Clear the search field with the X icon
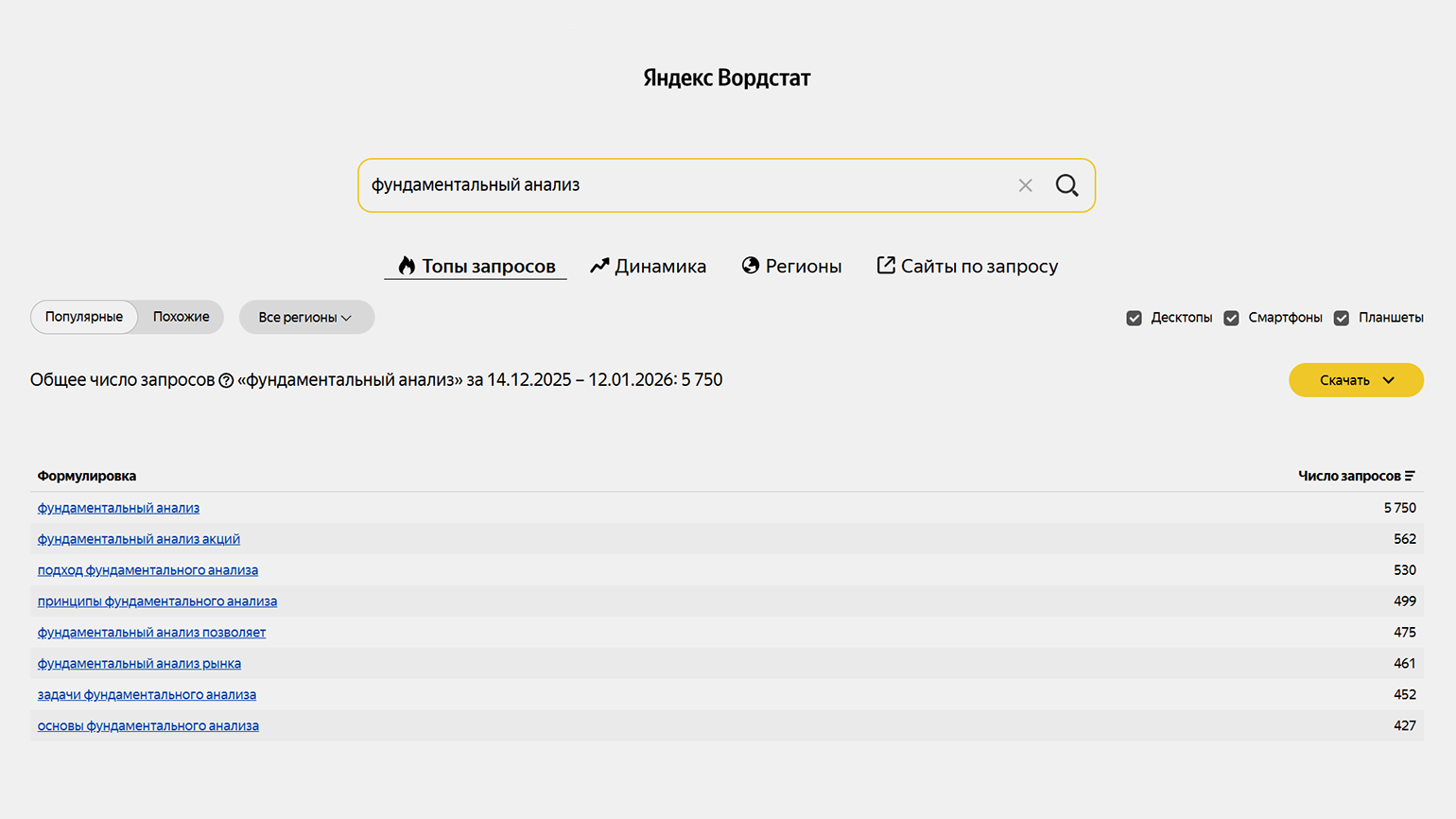This screenshot has height=819, width=1456. click(x=1025, y=185)
